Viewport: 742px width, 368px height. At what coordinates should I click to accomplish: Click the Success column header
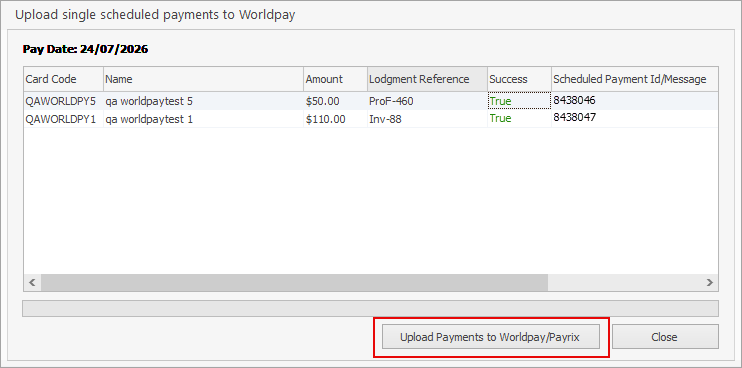(519, 79)
